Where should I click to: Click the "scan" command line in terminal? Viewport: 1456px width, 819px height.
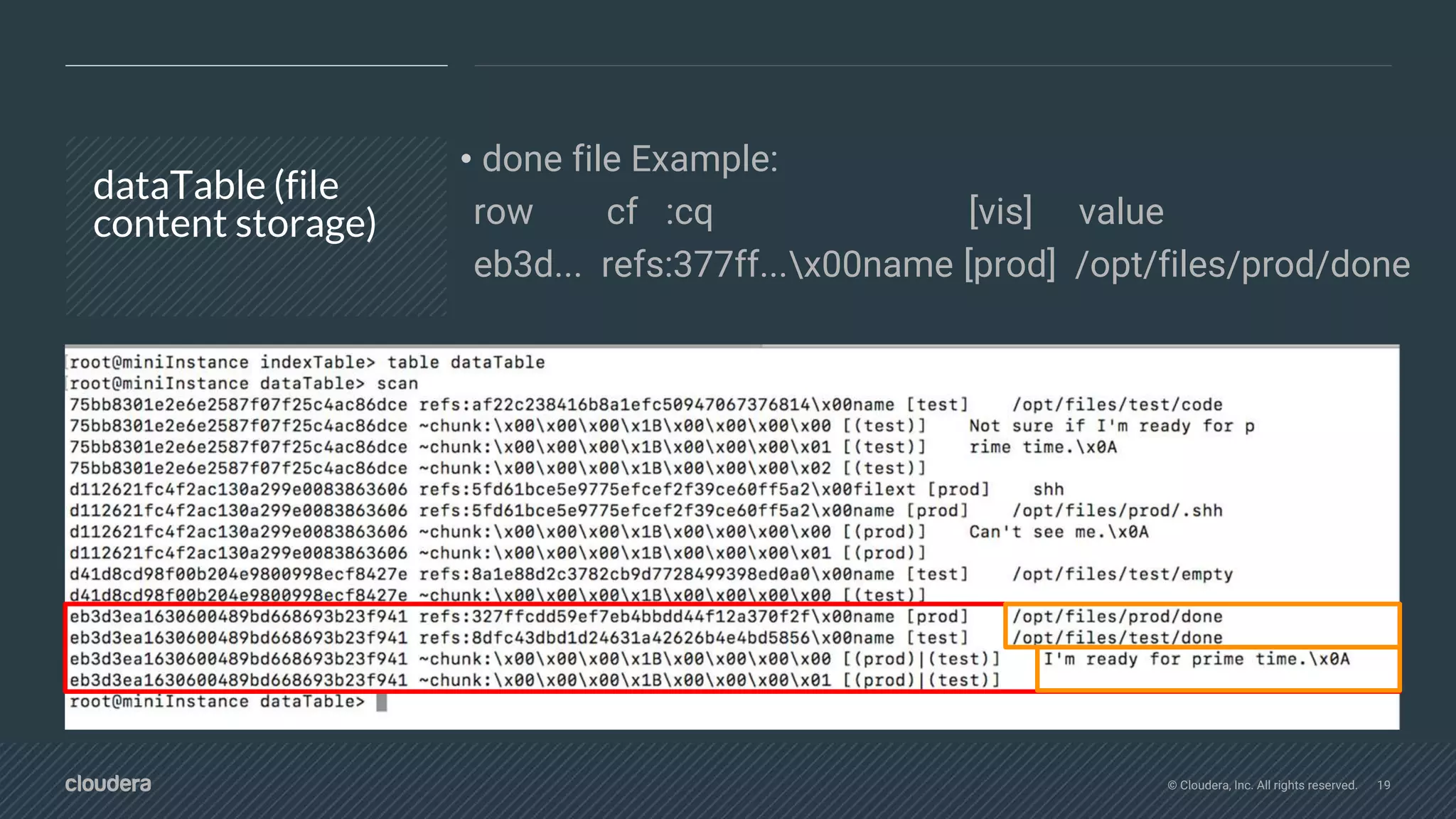pyautogui.click(x=397, y=384)
